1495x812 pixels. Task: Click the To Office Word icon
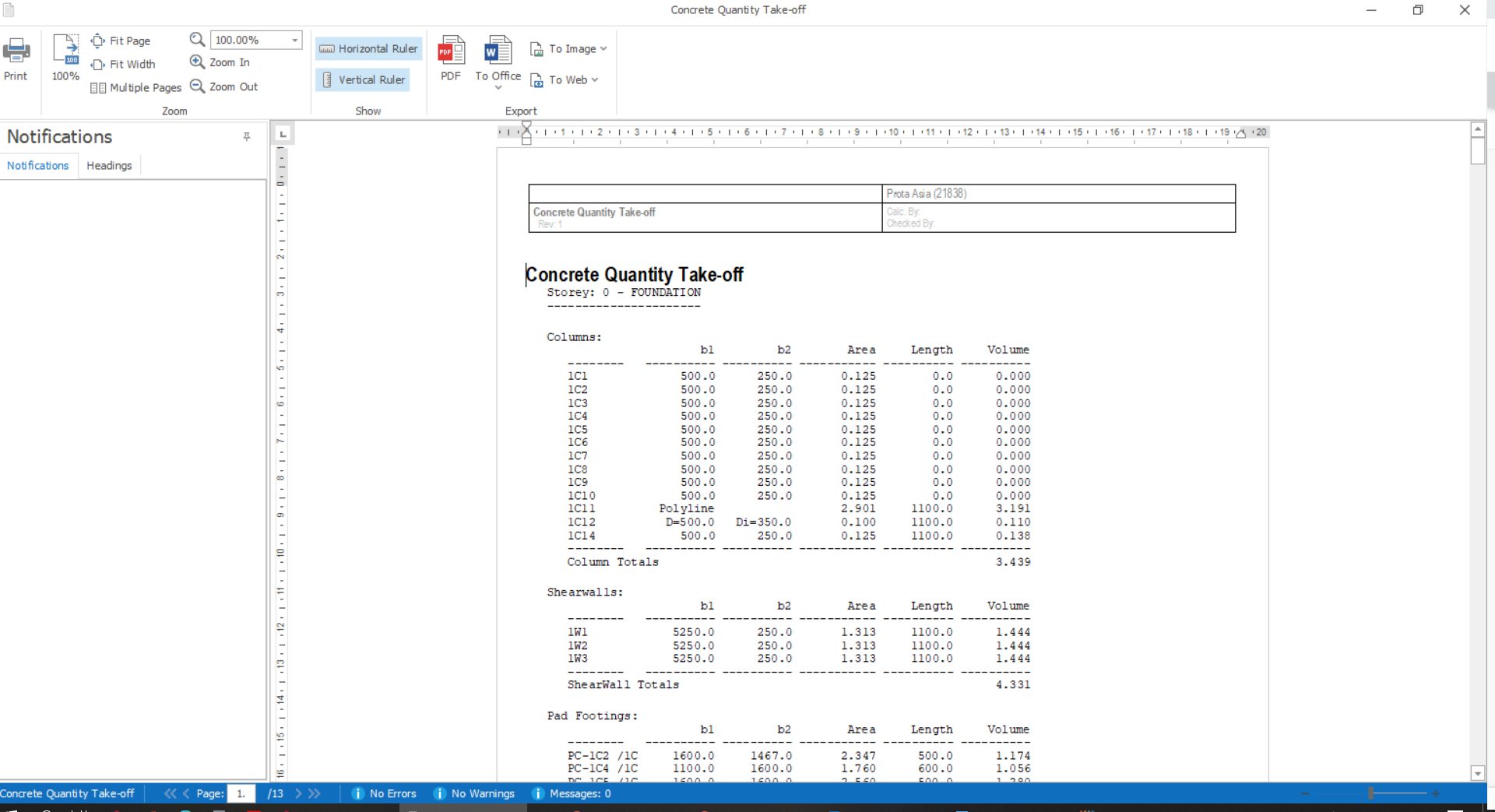coord(498,50)
